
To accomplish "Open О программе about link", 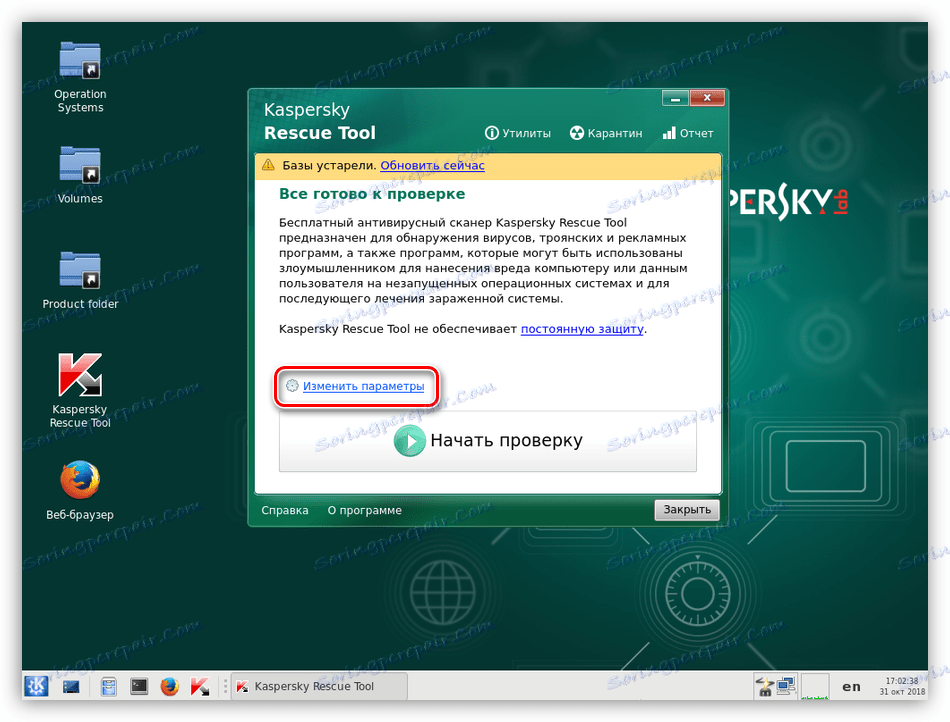I will pyautogui.click(x=365, y=511).
